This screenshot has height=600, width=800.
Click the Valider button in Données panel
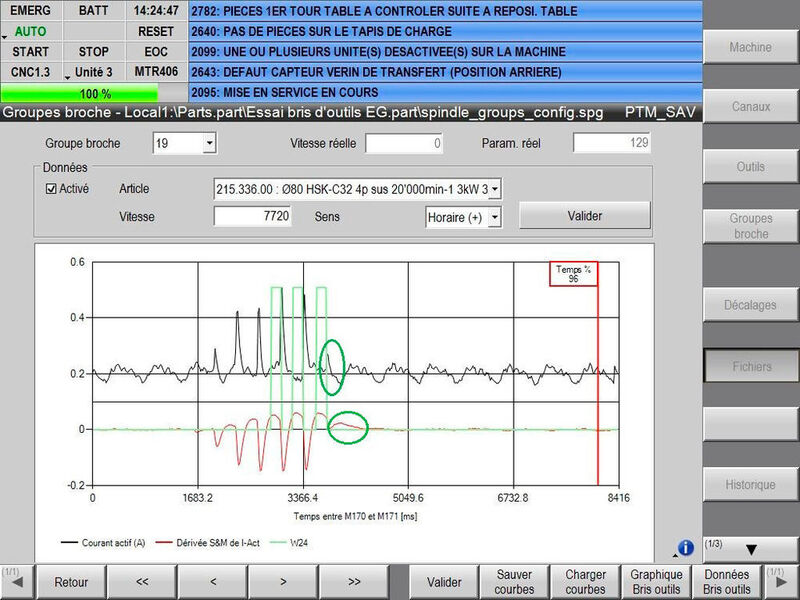click(x=585, y=216)
